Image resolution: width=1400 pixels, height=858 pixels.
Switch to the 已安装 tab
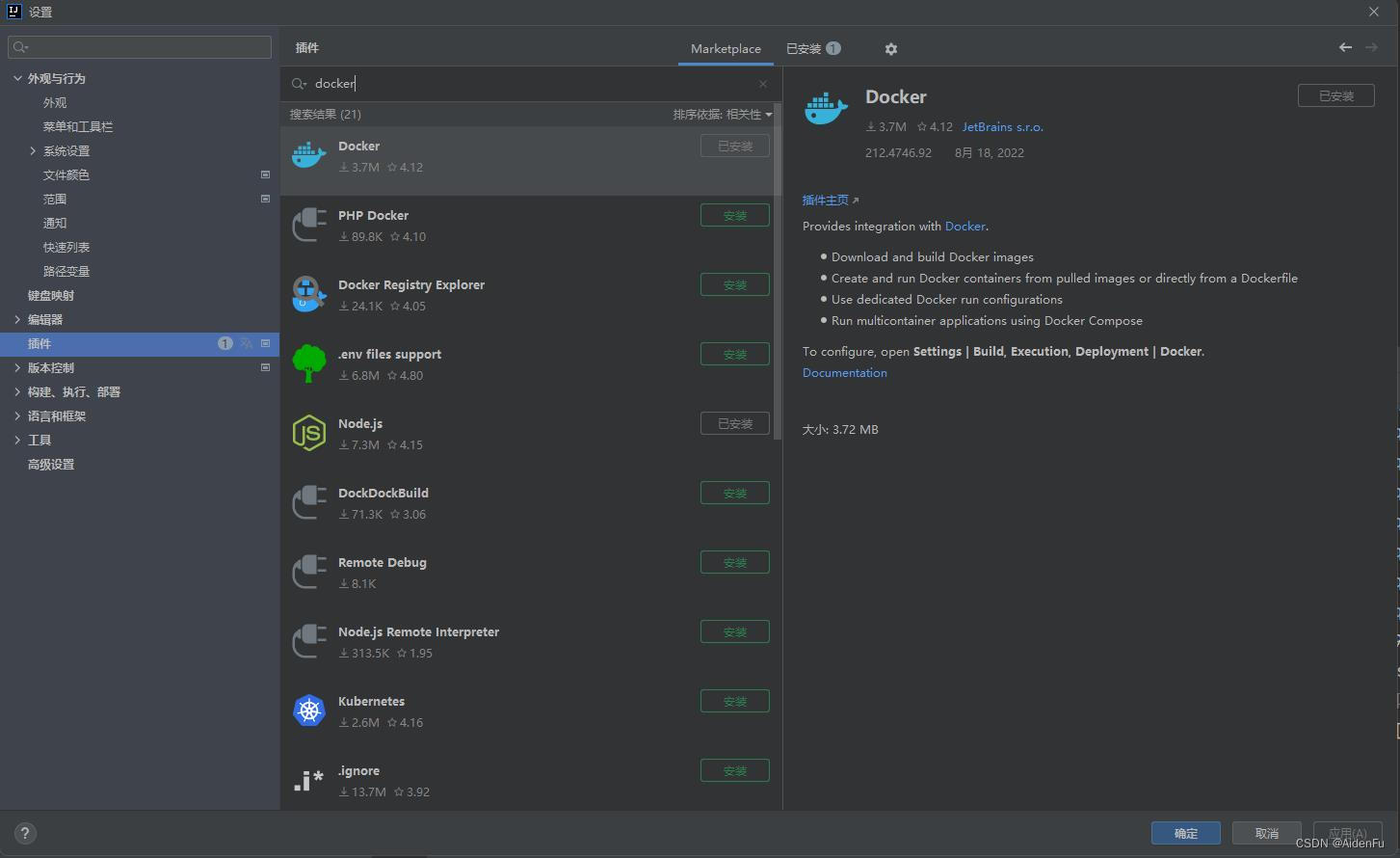pos(813,49)
